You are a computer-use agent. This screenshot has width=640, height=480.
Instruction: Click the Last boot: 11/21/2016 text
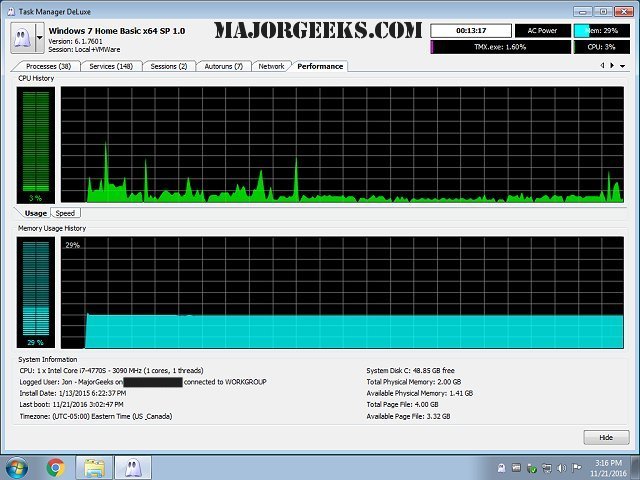point(71,404)
